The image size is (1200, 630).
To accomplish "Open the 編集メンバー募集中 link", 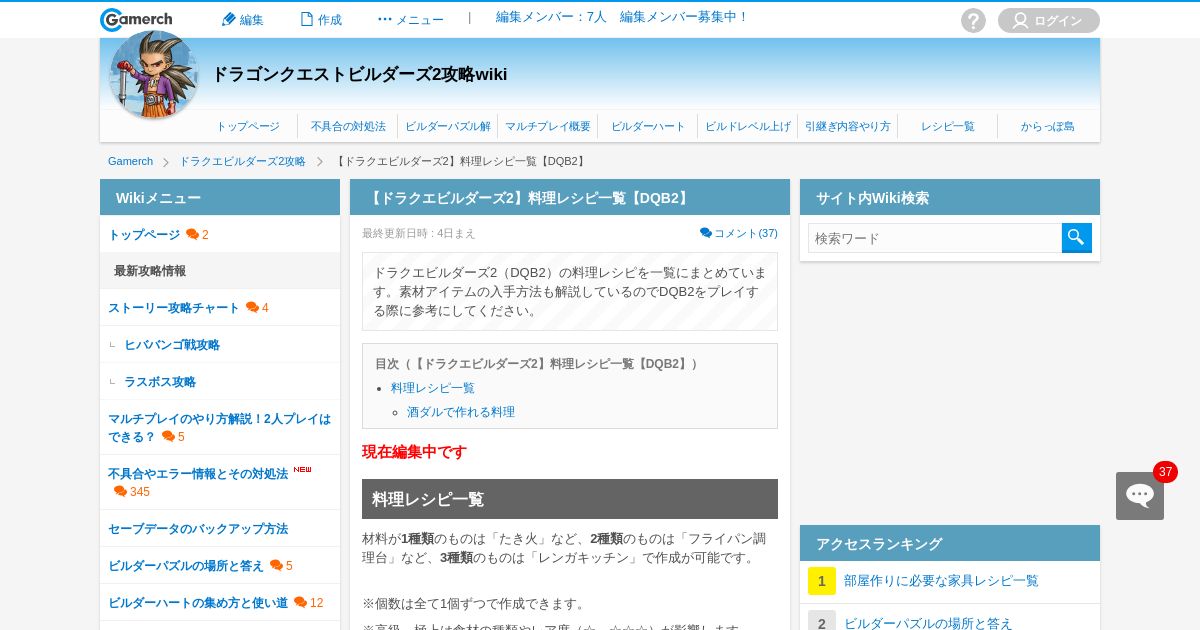I will point(684,17).
